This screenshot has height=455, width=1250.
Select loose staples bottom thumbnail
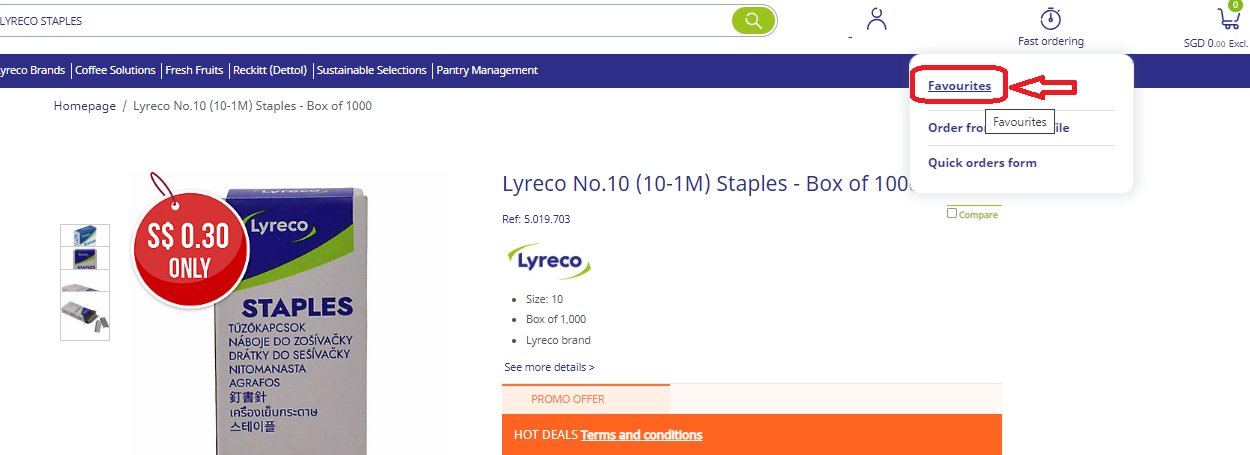(x=85, y=318)
